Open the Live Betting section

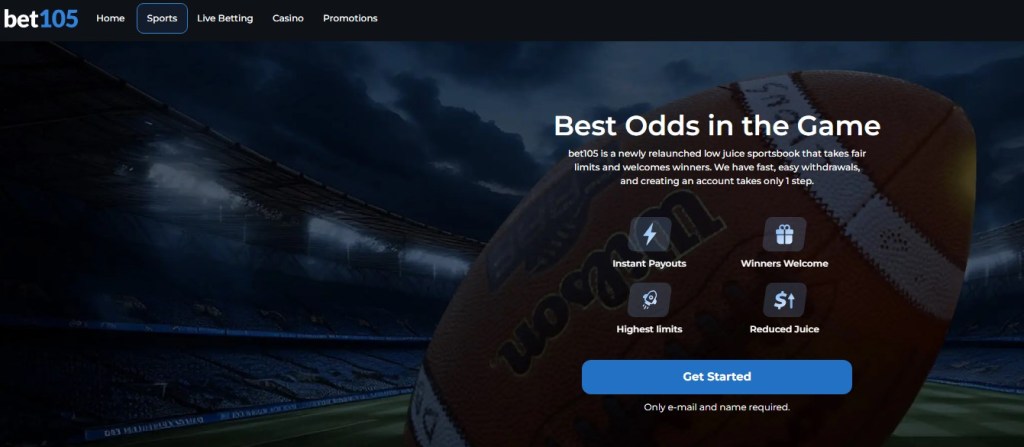point(225,18)
